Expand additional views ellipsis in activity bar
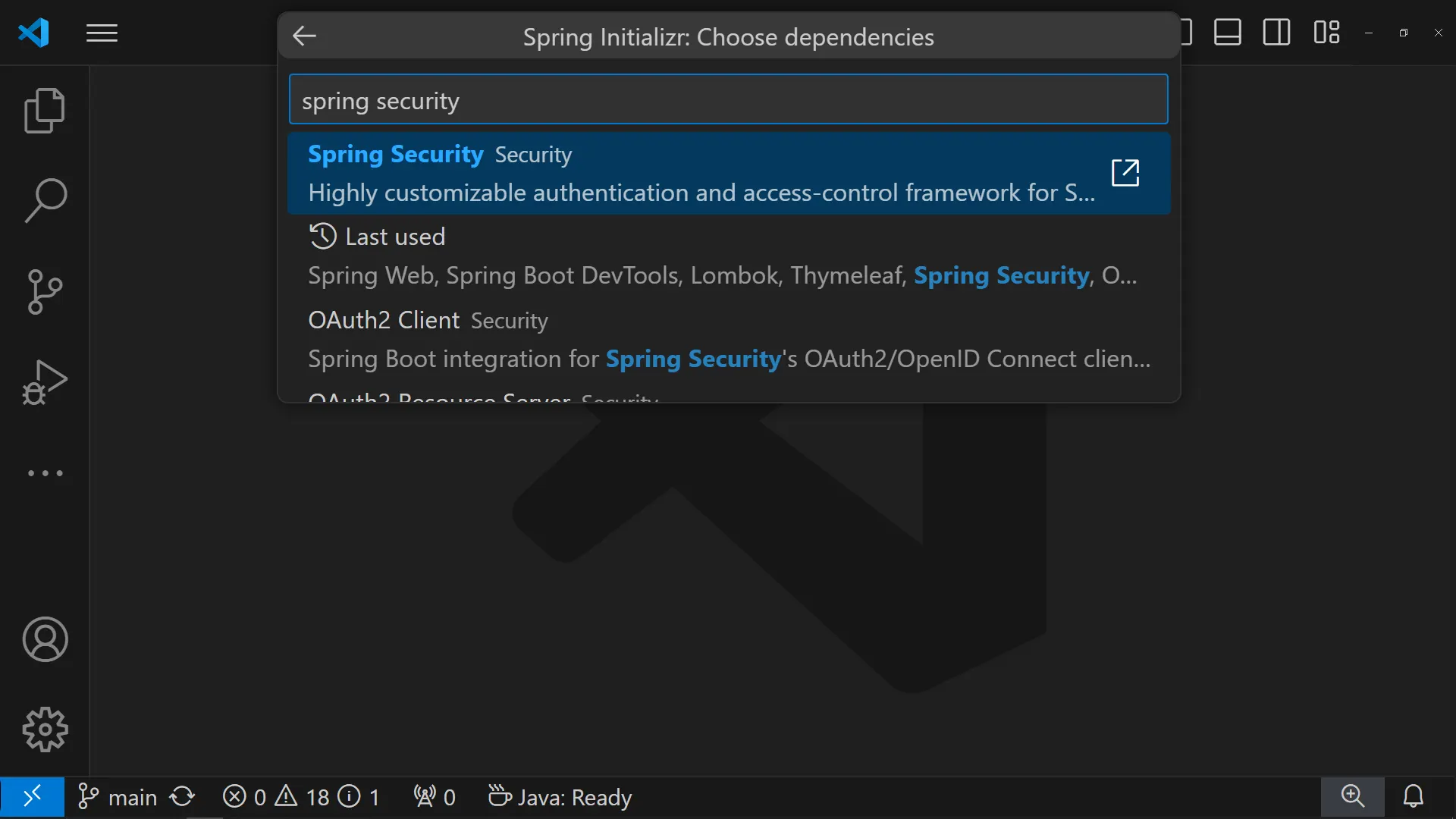1456x819 pixels. [x=45, y=473]
